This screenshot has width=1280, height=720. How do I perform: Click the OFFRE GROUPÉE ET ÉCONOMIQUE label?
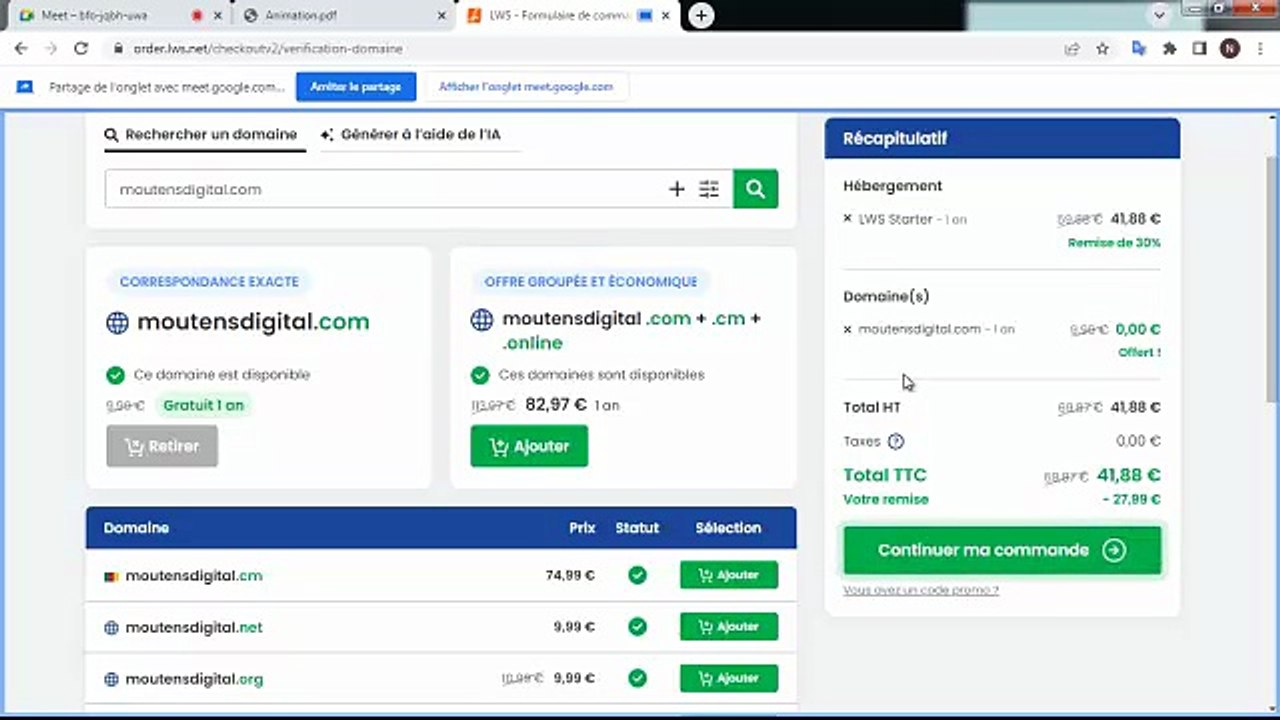point(591,282)
